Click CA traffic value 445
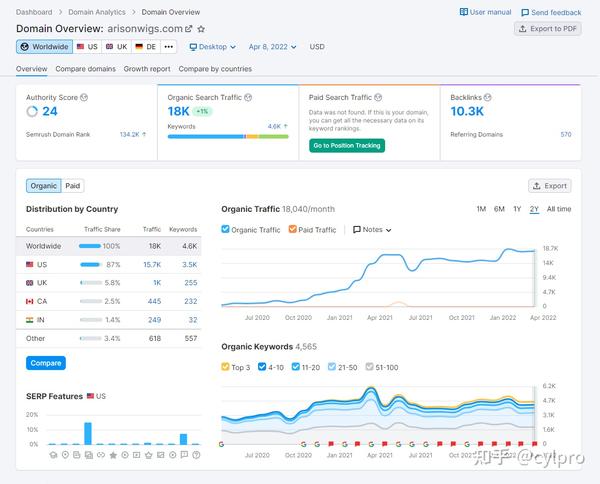 [155, 301]
